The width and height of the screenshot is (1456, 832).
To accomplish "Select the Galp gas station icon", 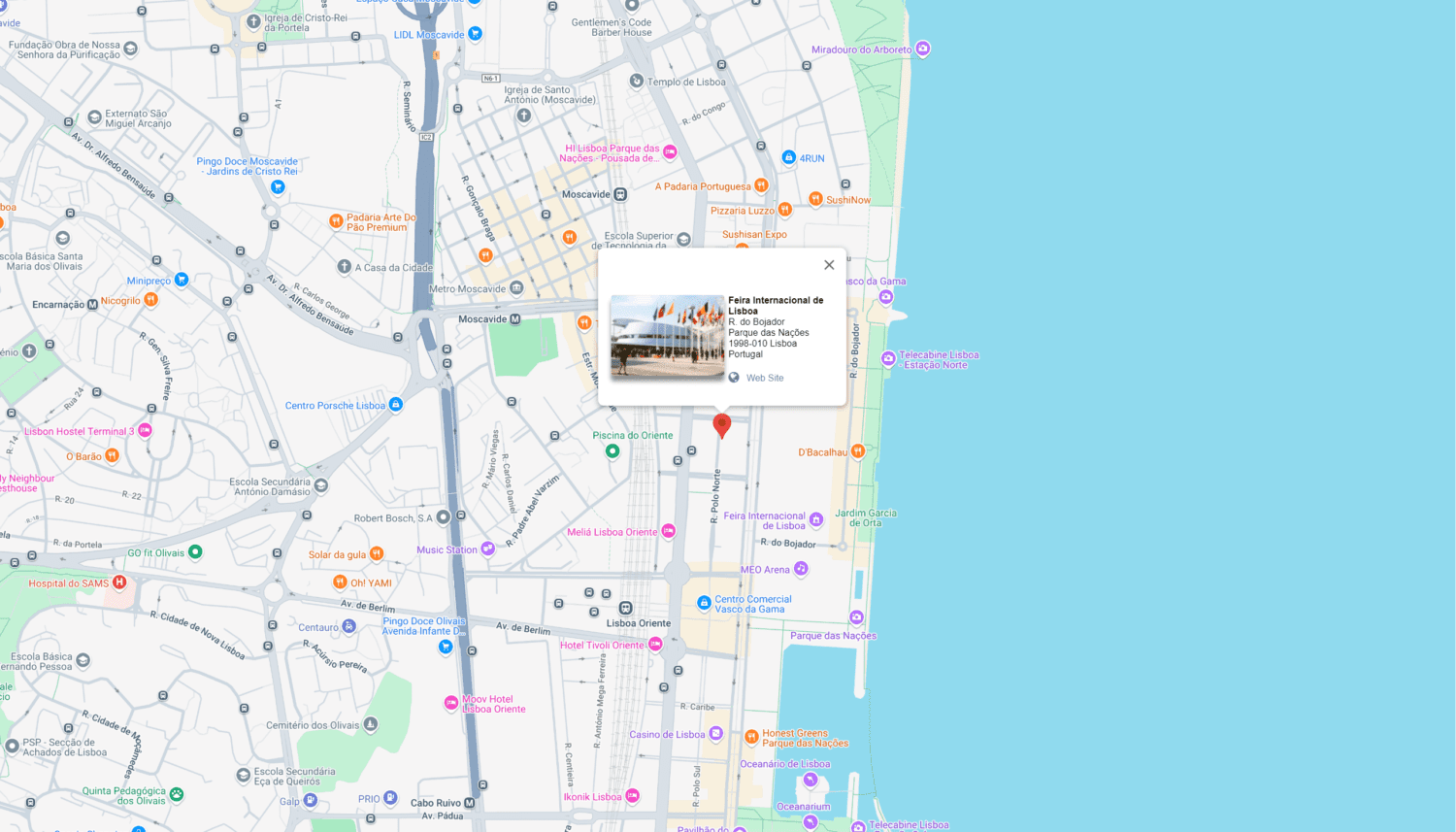I will pos(311,800).
